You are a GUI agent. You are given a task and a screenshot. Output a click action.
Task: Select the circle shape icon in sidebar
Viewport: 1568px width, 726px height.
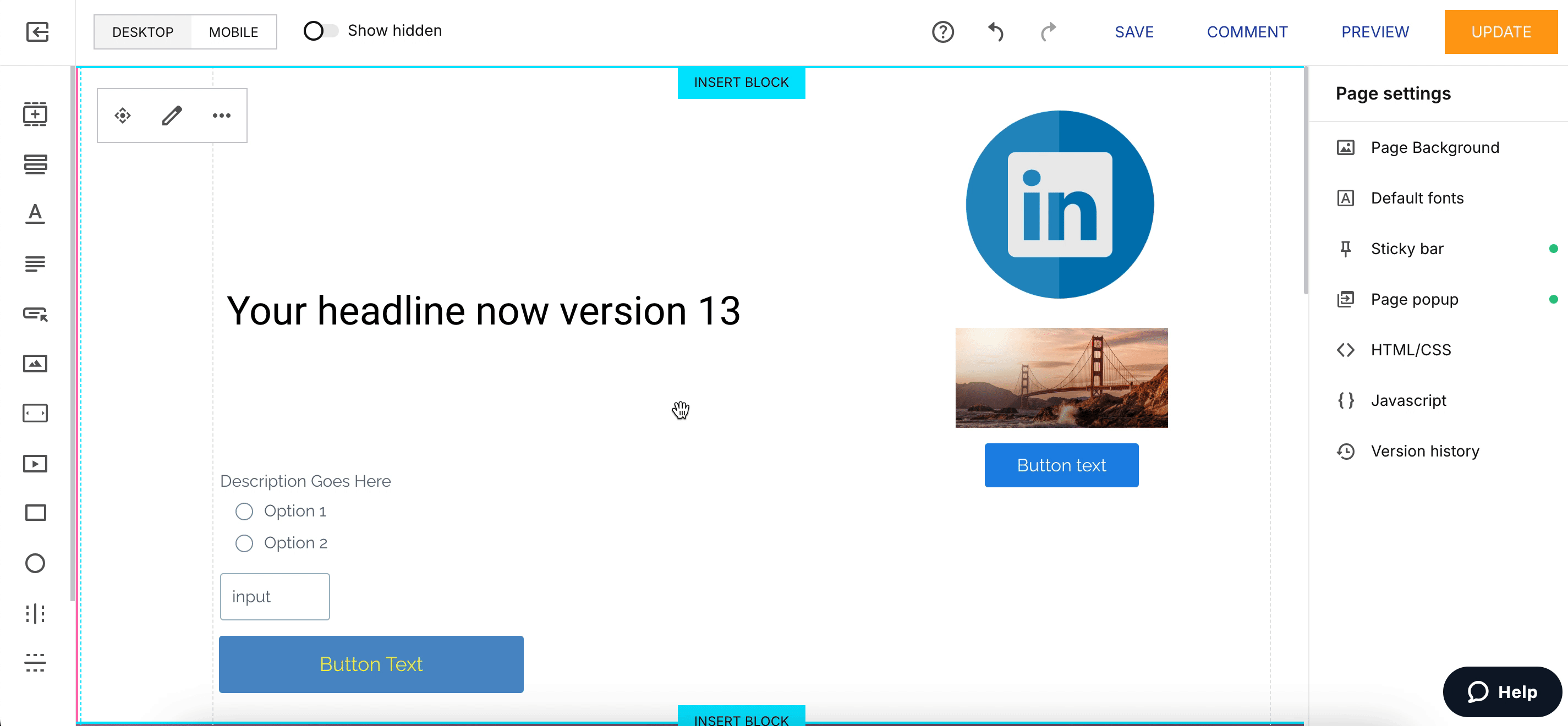pyautogui.click(x=35, y=563)
